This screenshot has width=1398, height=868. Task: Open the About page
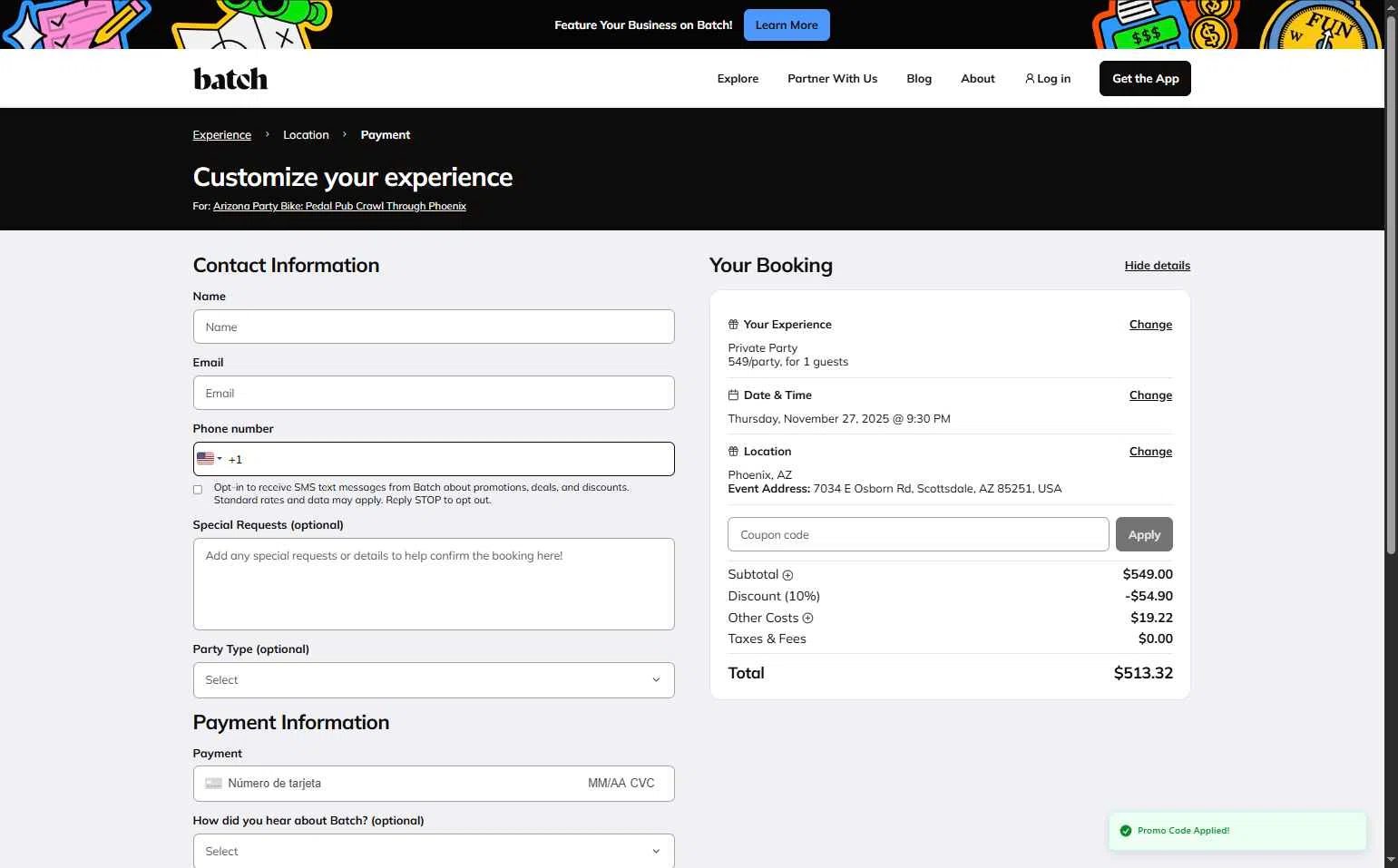point(978,79)
